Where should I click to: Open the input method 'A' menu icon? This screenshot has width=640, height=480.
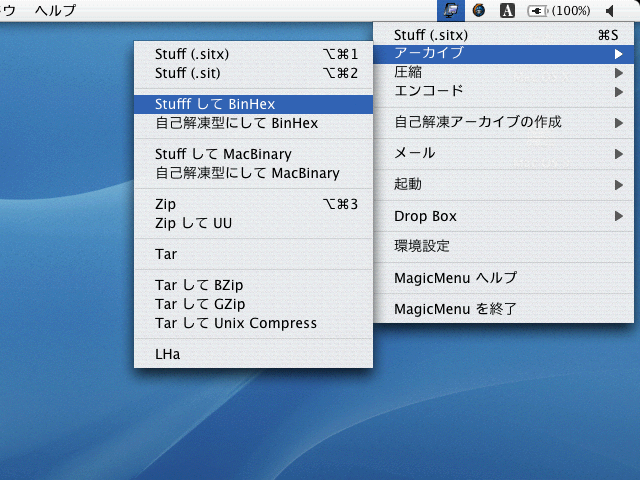tap(507, 10)
